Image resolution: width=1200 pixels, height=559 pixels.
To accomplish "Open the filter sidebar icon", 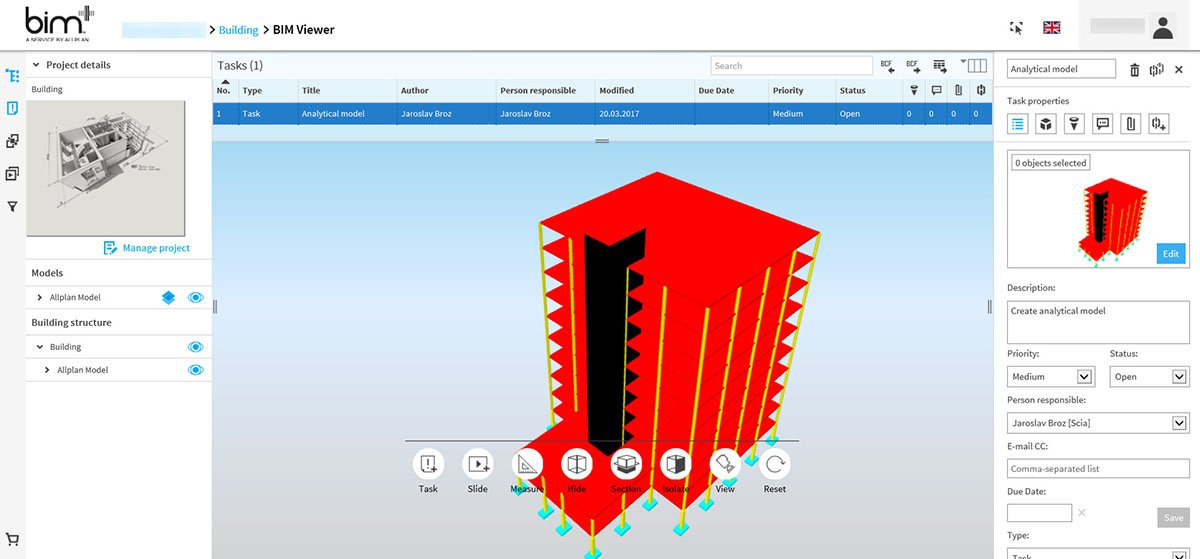I will [x=13, y=207].
